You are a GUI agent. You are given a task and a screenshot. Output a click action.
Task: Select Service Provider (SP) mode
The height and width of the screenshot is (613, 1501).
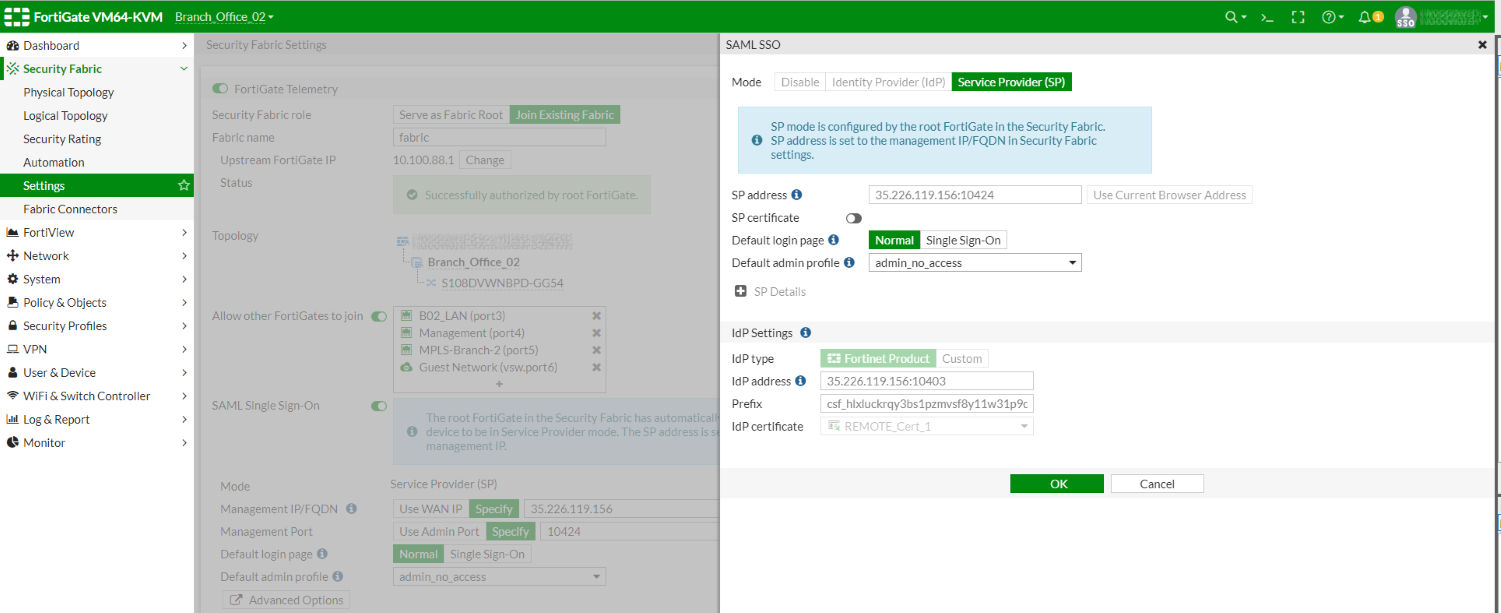point(1011,82)
